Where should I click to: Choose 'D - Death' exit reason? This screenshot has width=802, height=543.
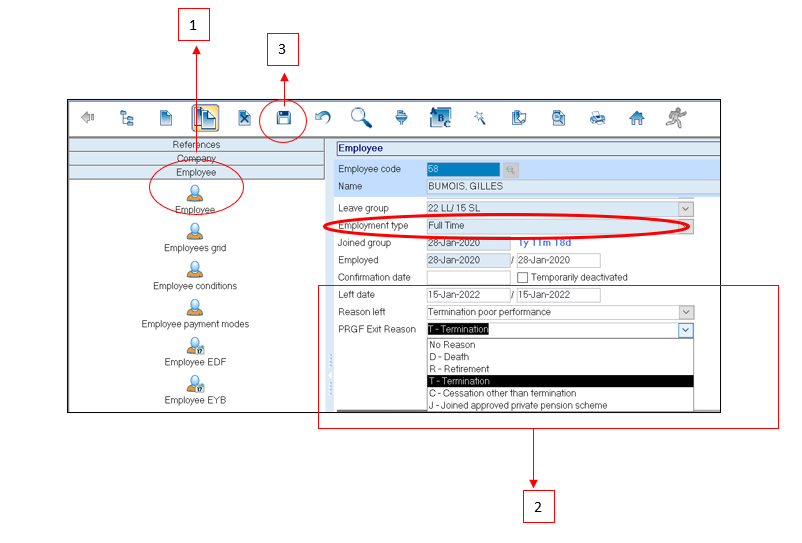(x=449, y=357)
